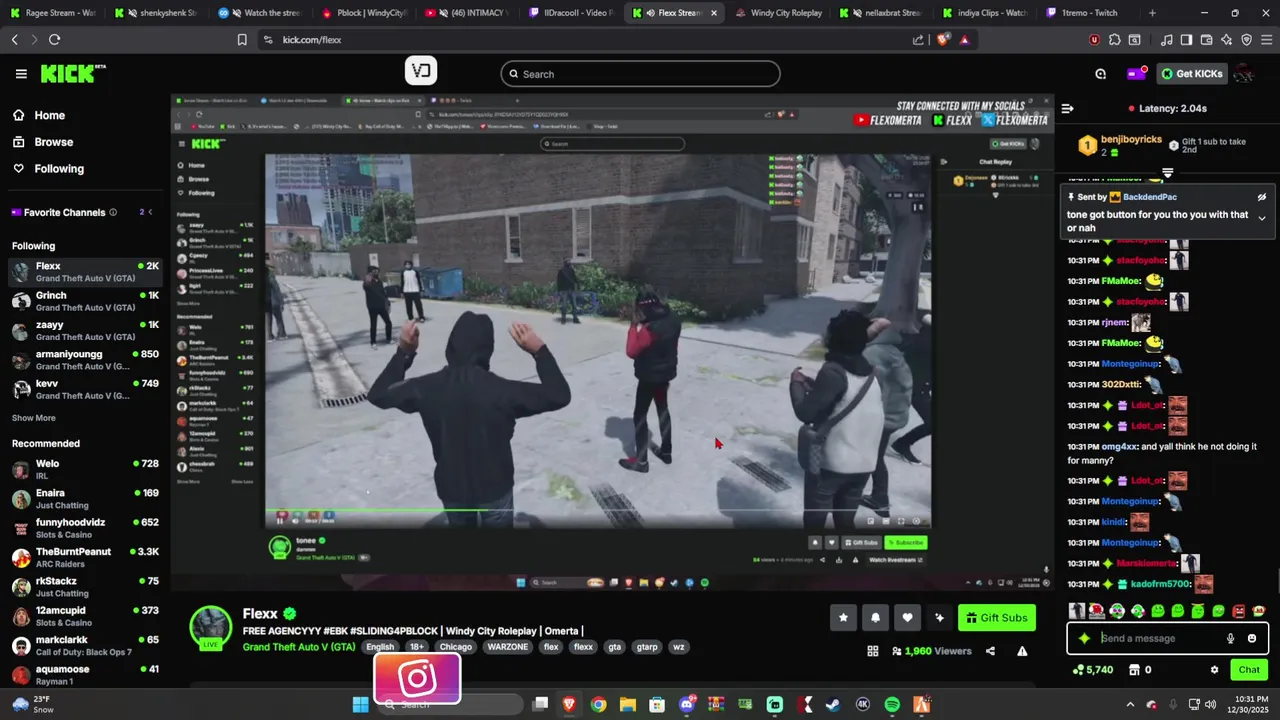Open Brave Leo AI sparkle icon
This screenshot has height=720, width=1280.
pyautogui.click(x=1226, y=40)
